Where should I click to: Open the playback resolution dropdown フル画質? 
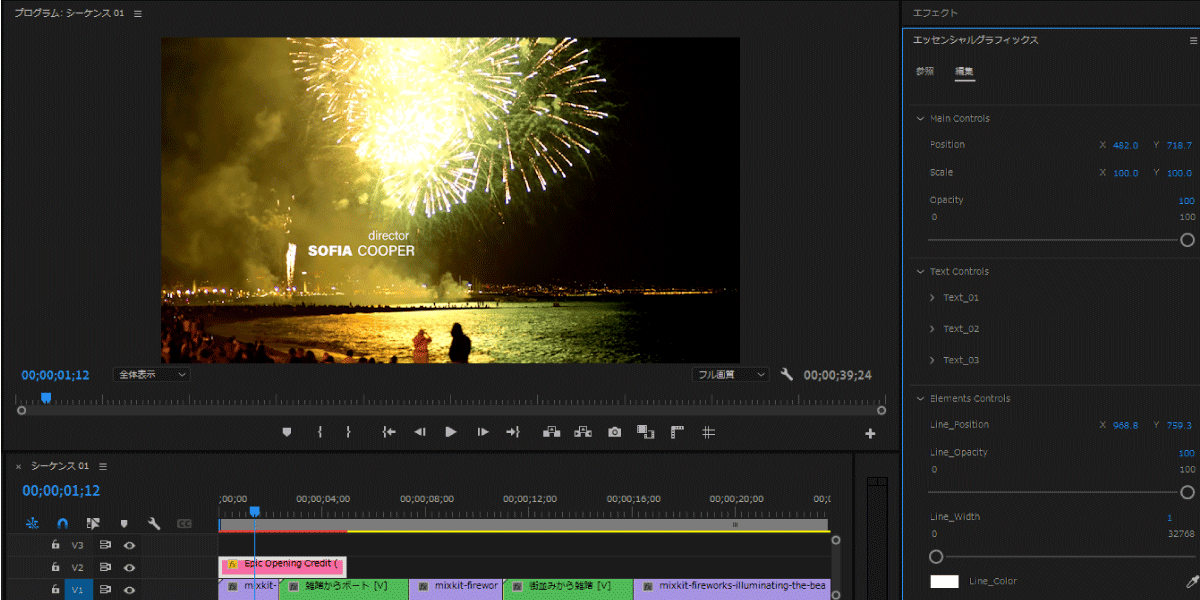coord(731,374)
